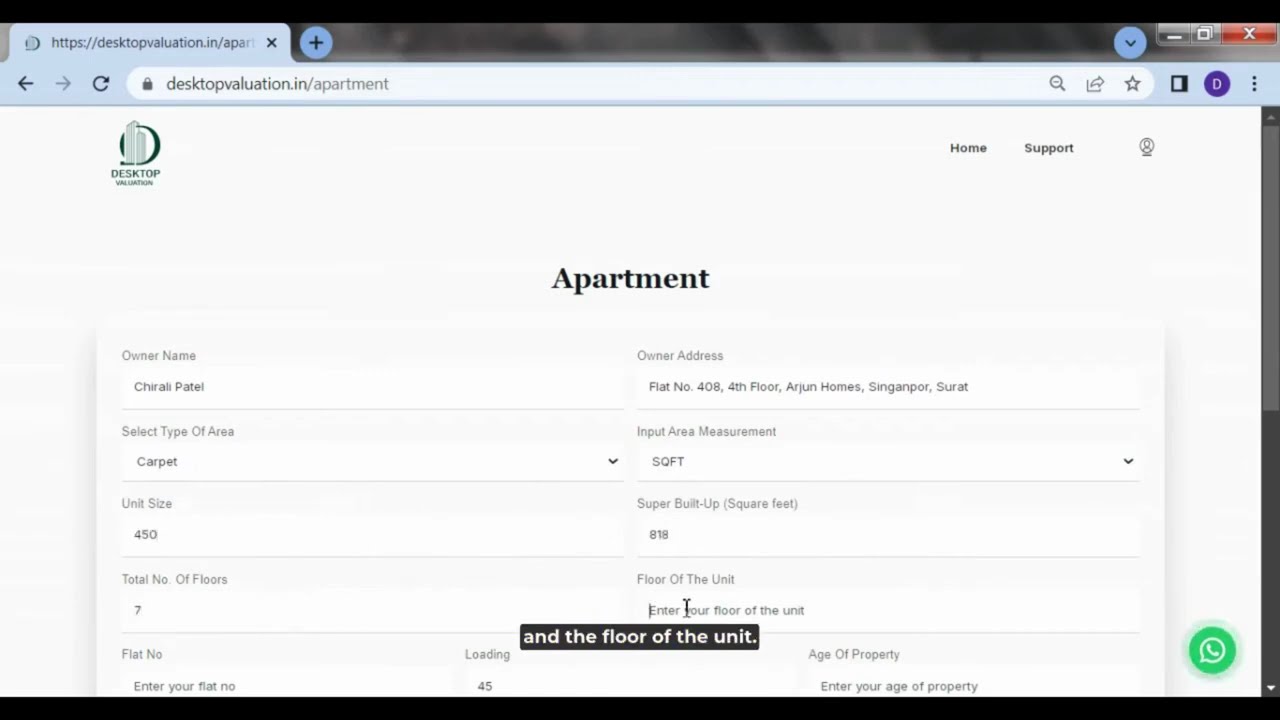Open the Support nav link
The image size is (1280, 720).
(1049, 148)
